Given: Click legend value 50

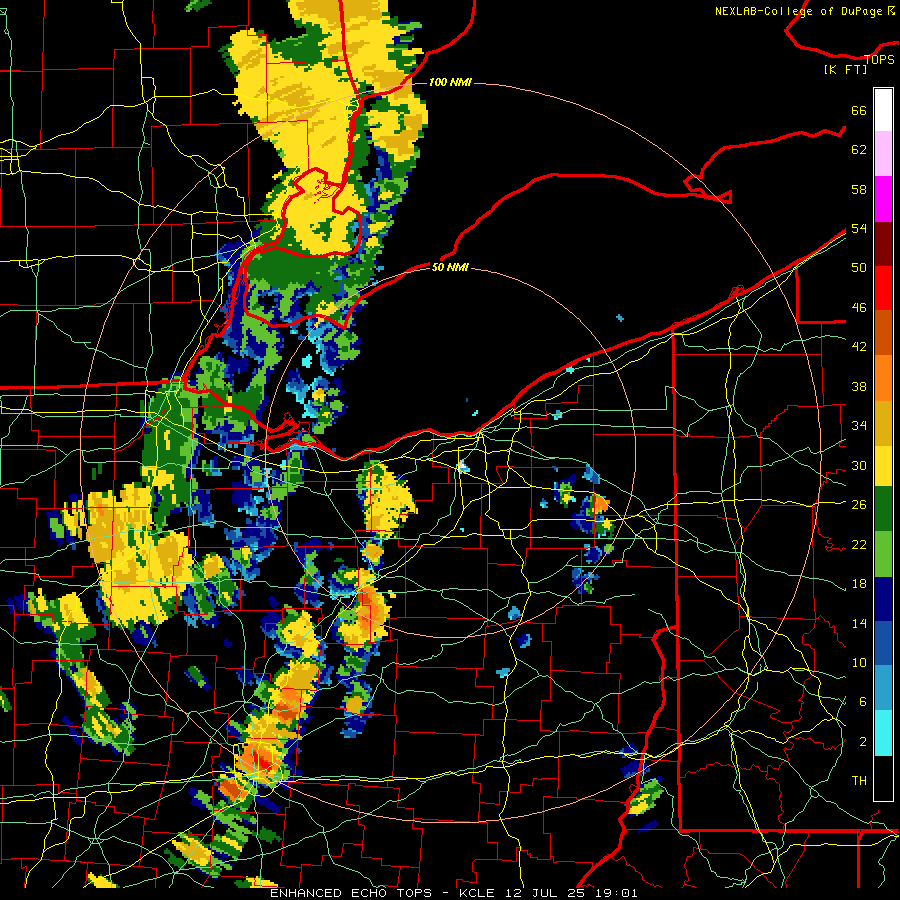Looking at the screenshot, I should tap(859, 267).
